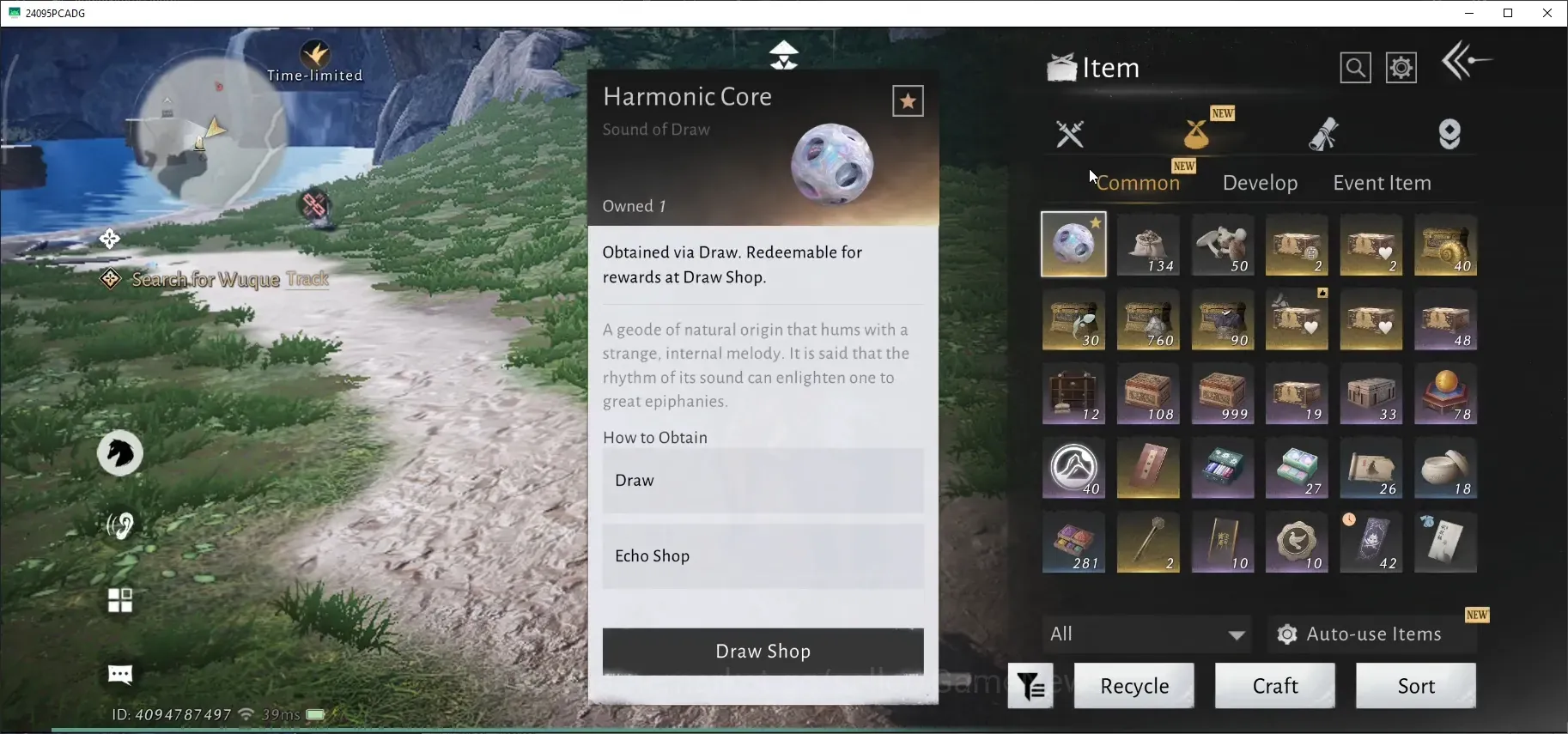Click the Craft button
Screen dimensions: 1568x734
(x=1275, y=686)
